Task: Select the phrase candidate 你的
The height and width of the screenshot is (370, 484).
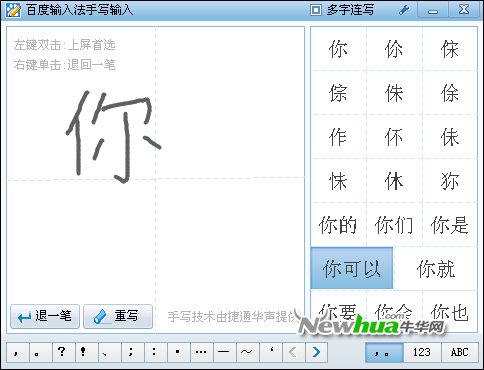Action: click(x=338, y=225)
